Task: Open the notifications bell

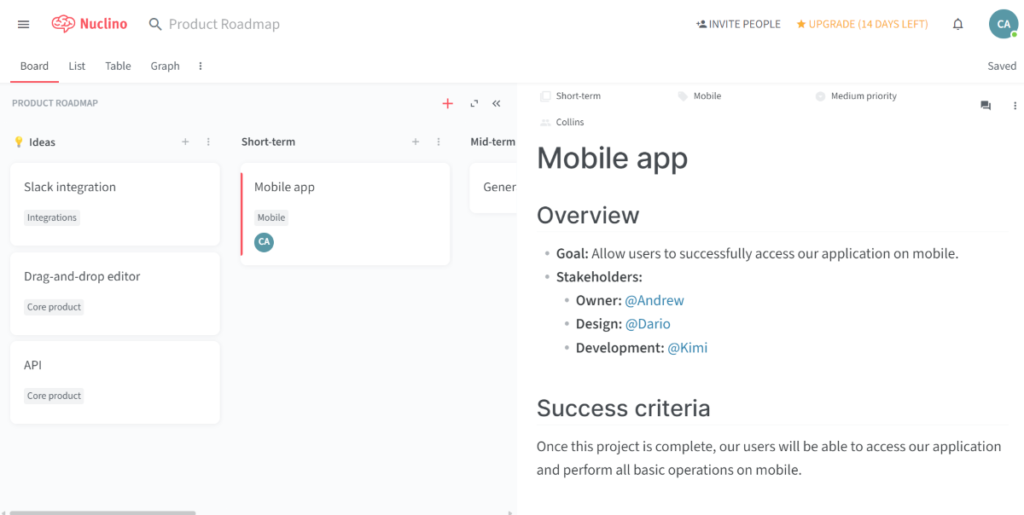Action: pyautogui.click(x=957, y=24)
